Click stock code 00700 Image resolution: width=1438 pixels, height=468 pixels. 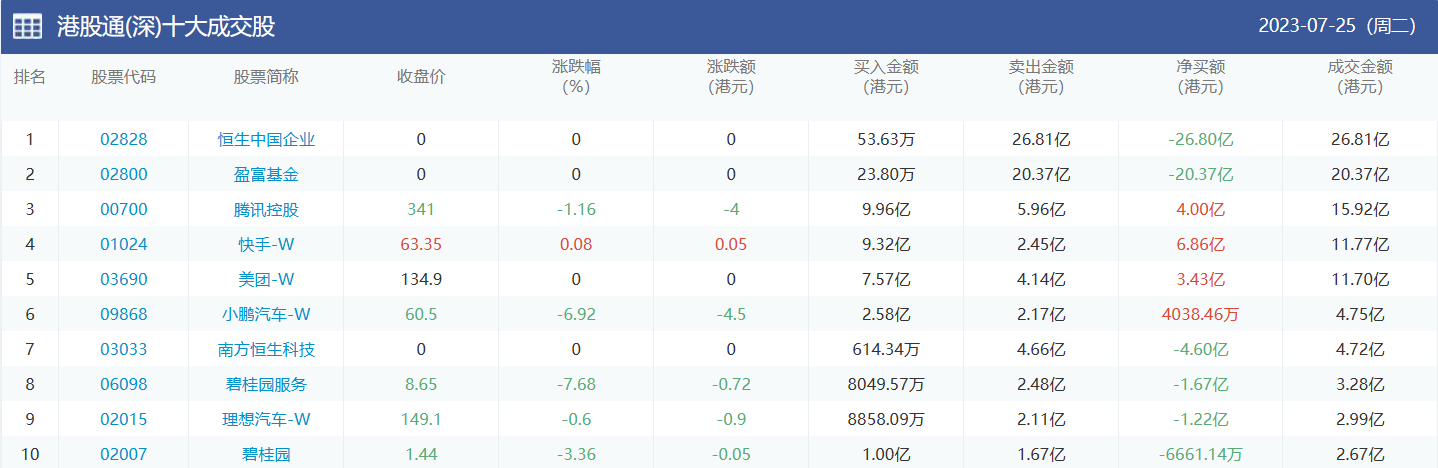click(124, 210)
